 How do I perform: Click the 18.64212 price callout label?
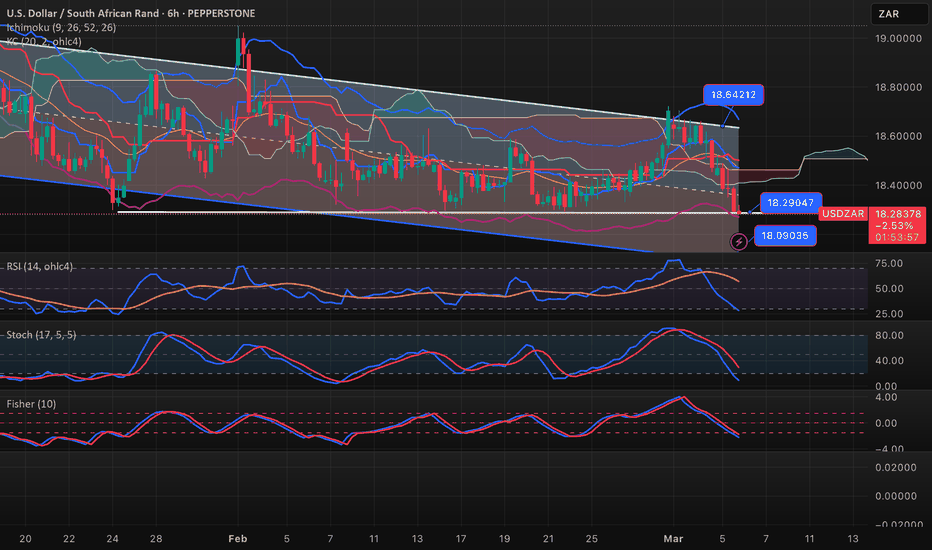[733, 95]
